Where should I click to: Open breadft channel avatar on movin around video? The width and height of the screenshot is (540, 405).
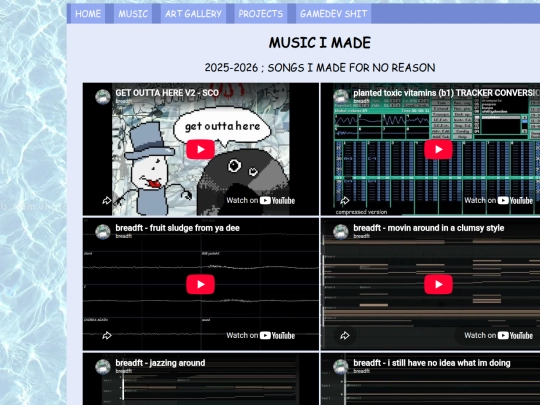click(x=341, y=232)
